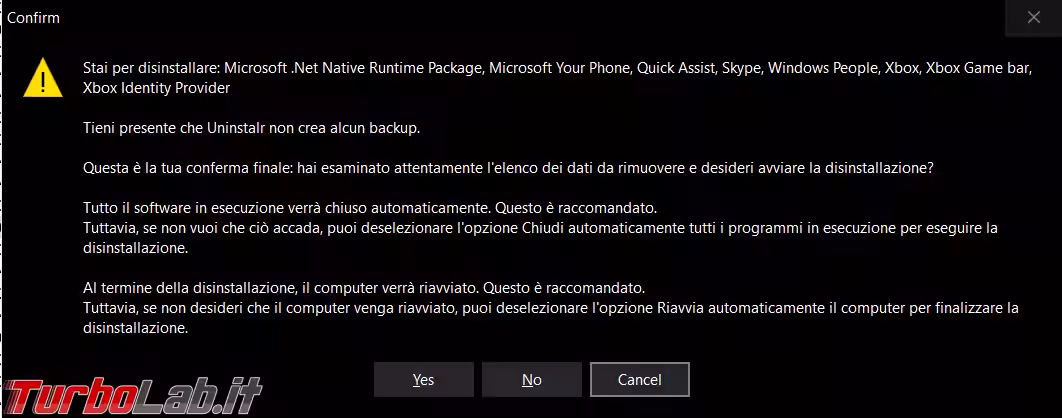This screenshot has width=1062, height=418.
Task: Click the 'Questa è la tua conferma finale' line
Action: [x=508, y=168]
